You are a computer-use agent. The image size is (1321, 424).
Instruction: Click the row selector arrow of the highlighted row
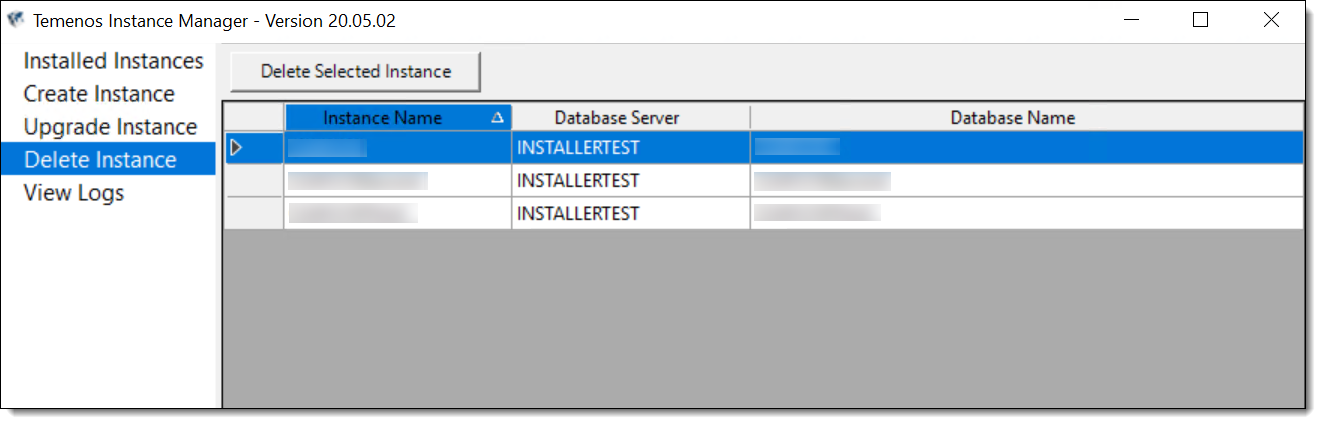(x=236, y=148)
